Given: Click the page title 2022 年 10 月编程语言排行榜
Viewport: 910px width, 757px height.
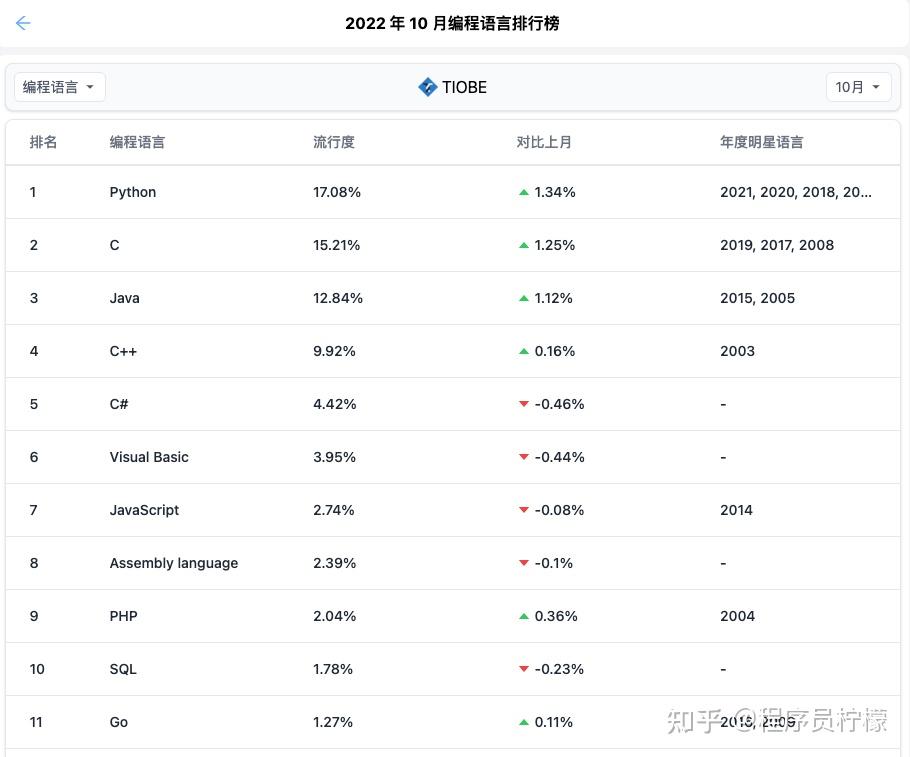Looking at the screenshot, I should click(452, 23).
